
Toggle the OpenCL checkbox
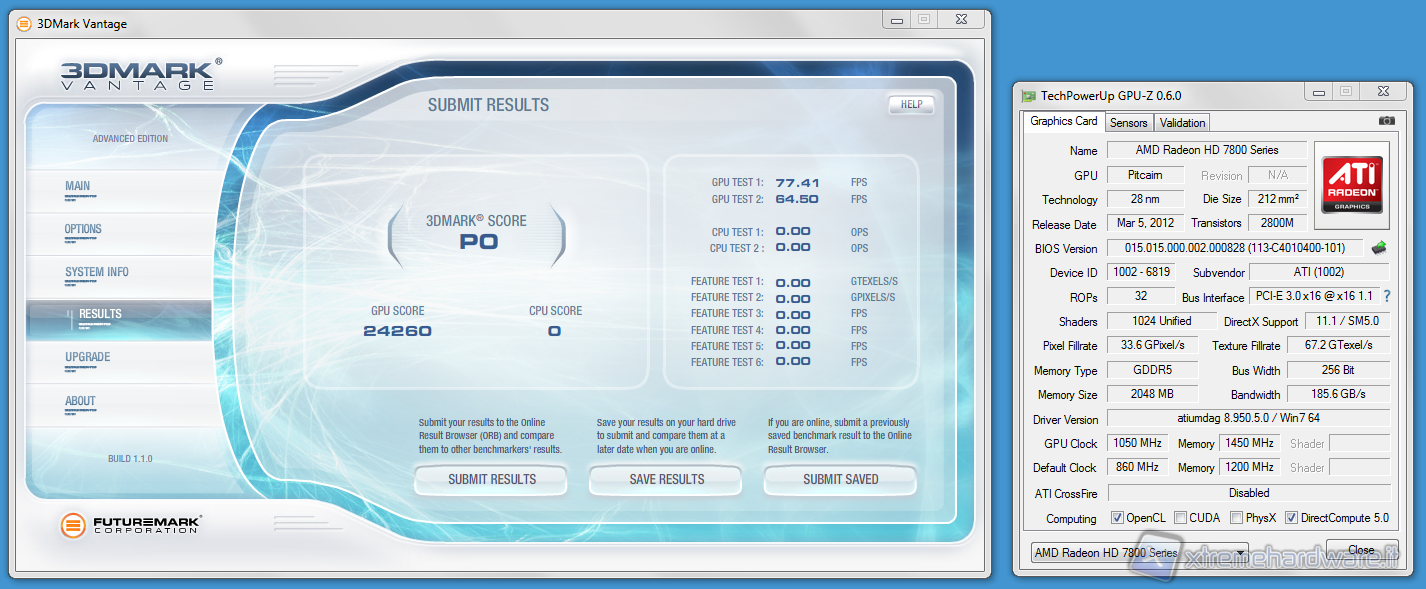click(1118, 518)
